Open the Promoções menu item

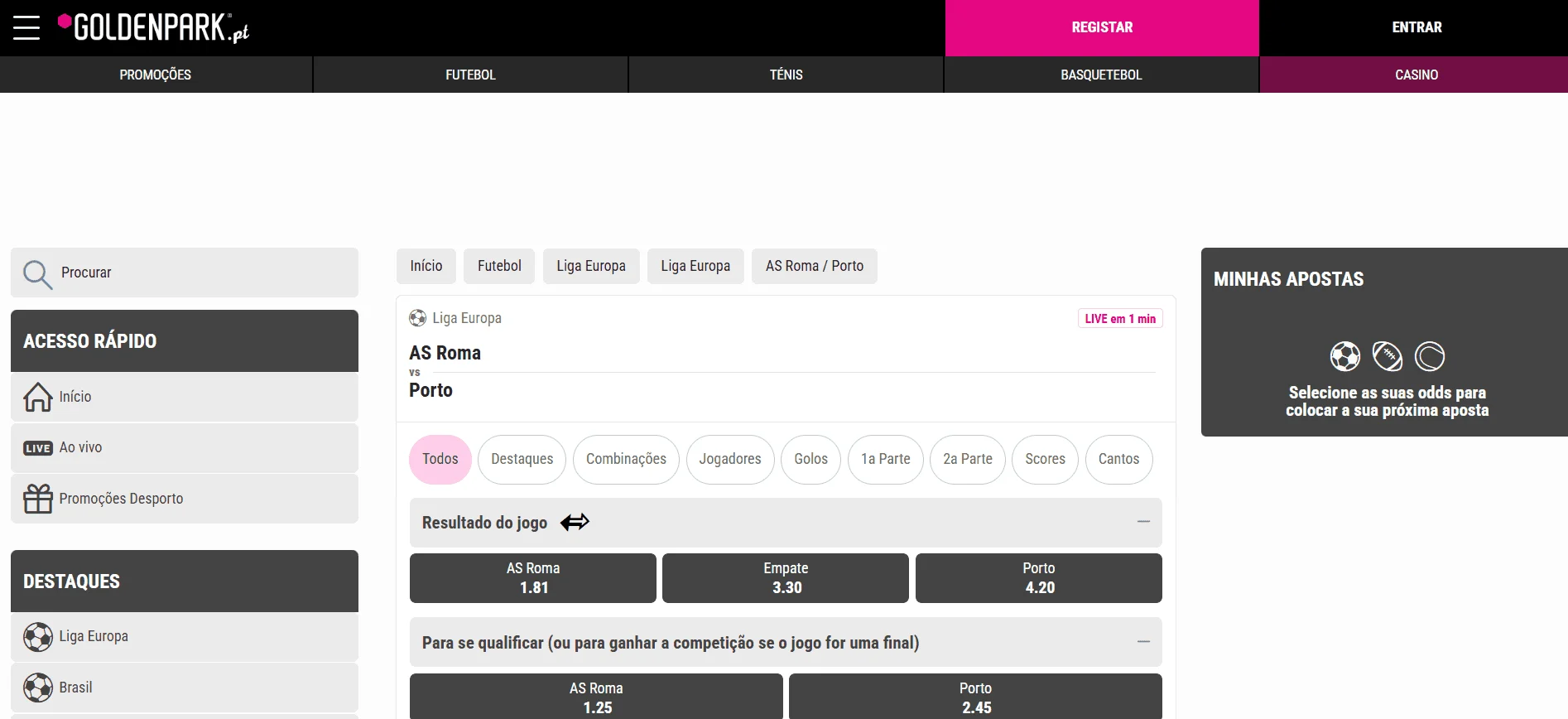(156, 75)
